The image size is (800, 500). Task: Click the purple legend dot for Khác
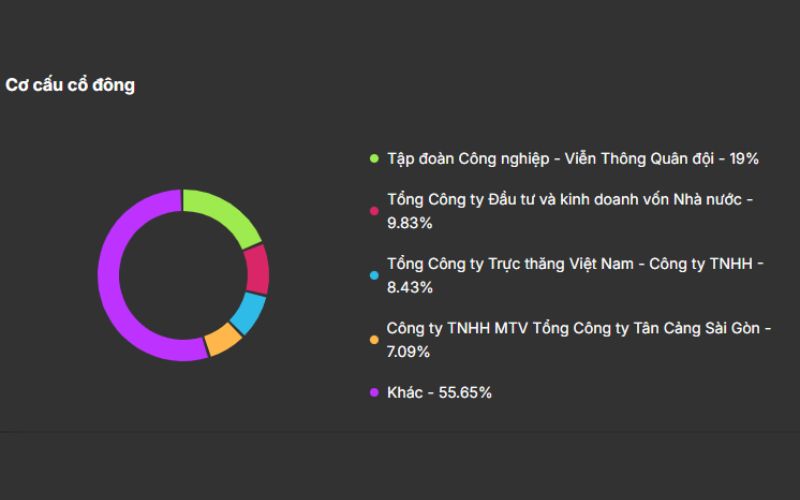click(374, 393)
